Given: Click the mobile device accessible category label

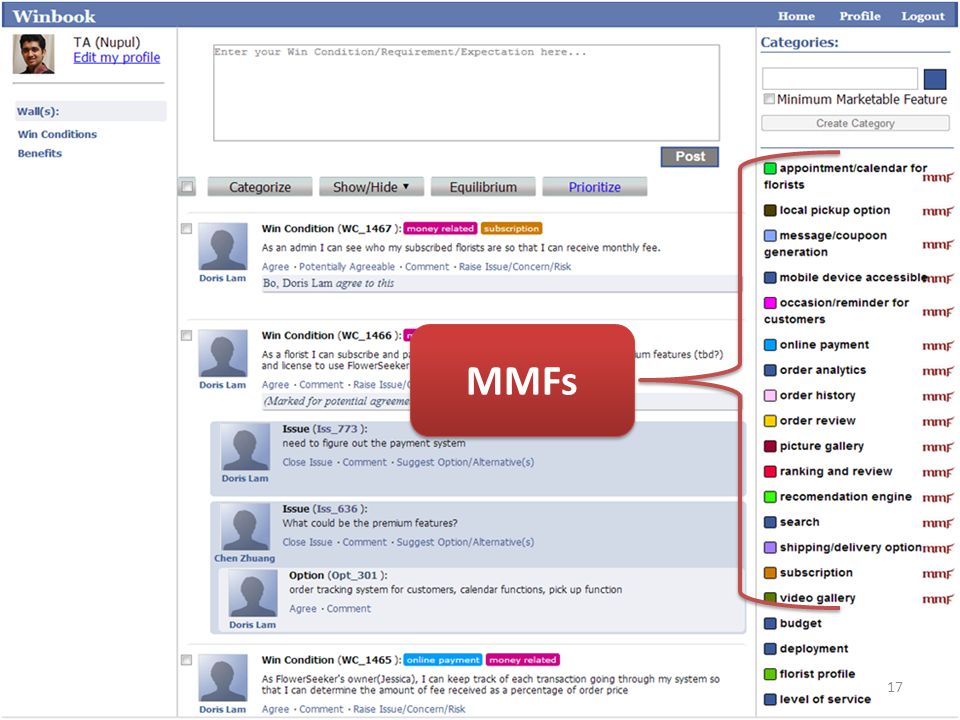Looking at the screenshot, I should pyautogui.click(x=853, y=277).
